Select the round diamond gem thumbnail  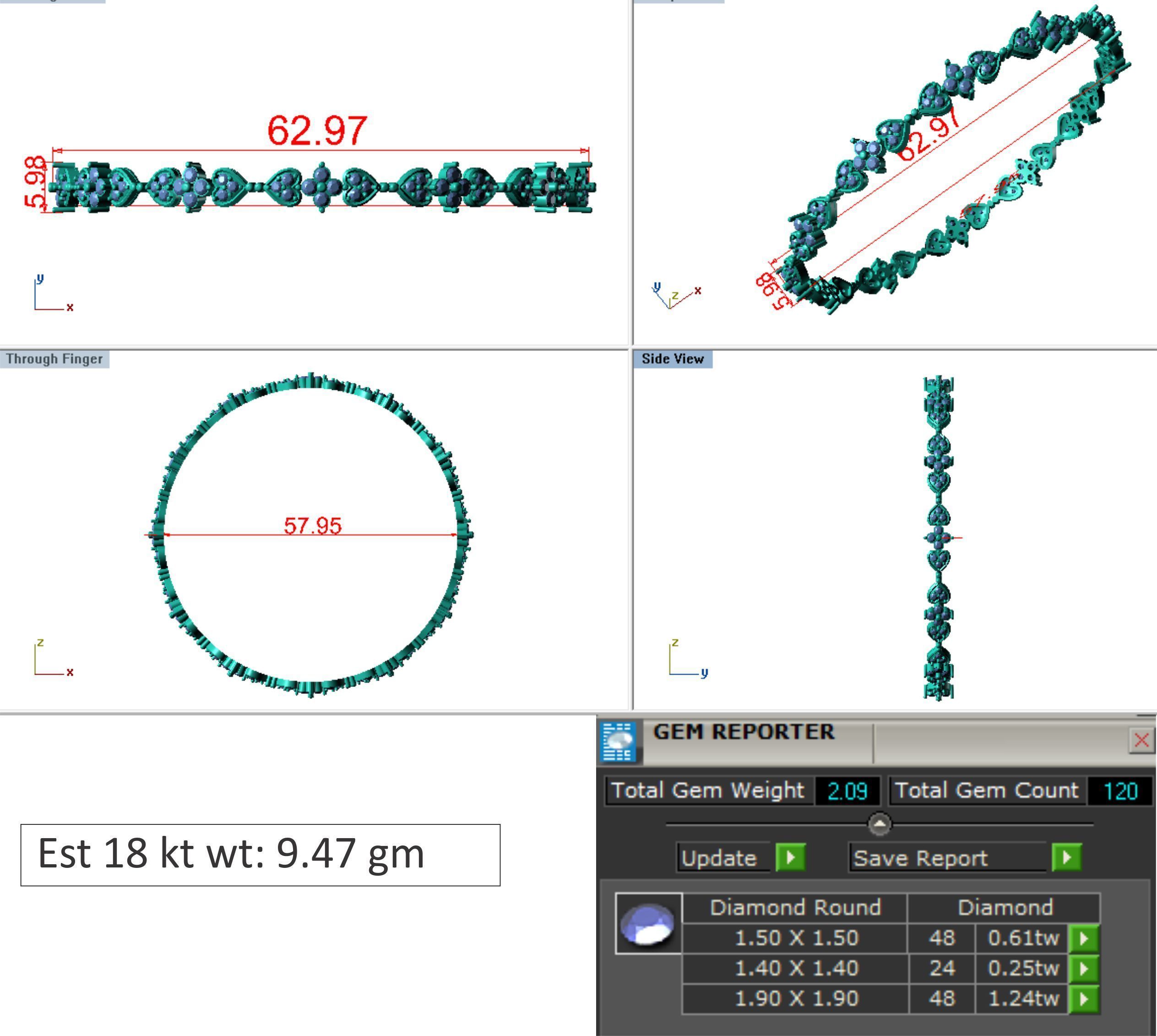[648, 923]
